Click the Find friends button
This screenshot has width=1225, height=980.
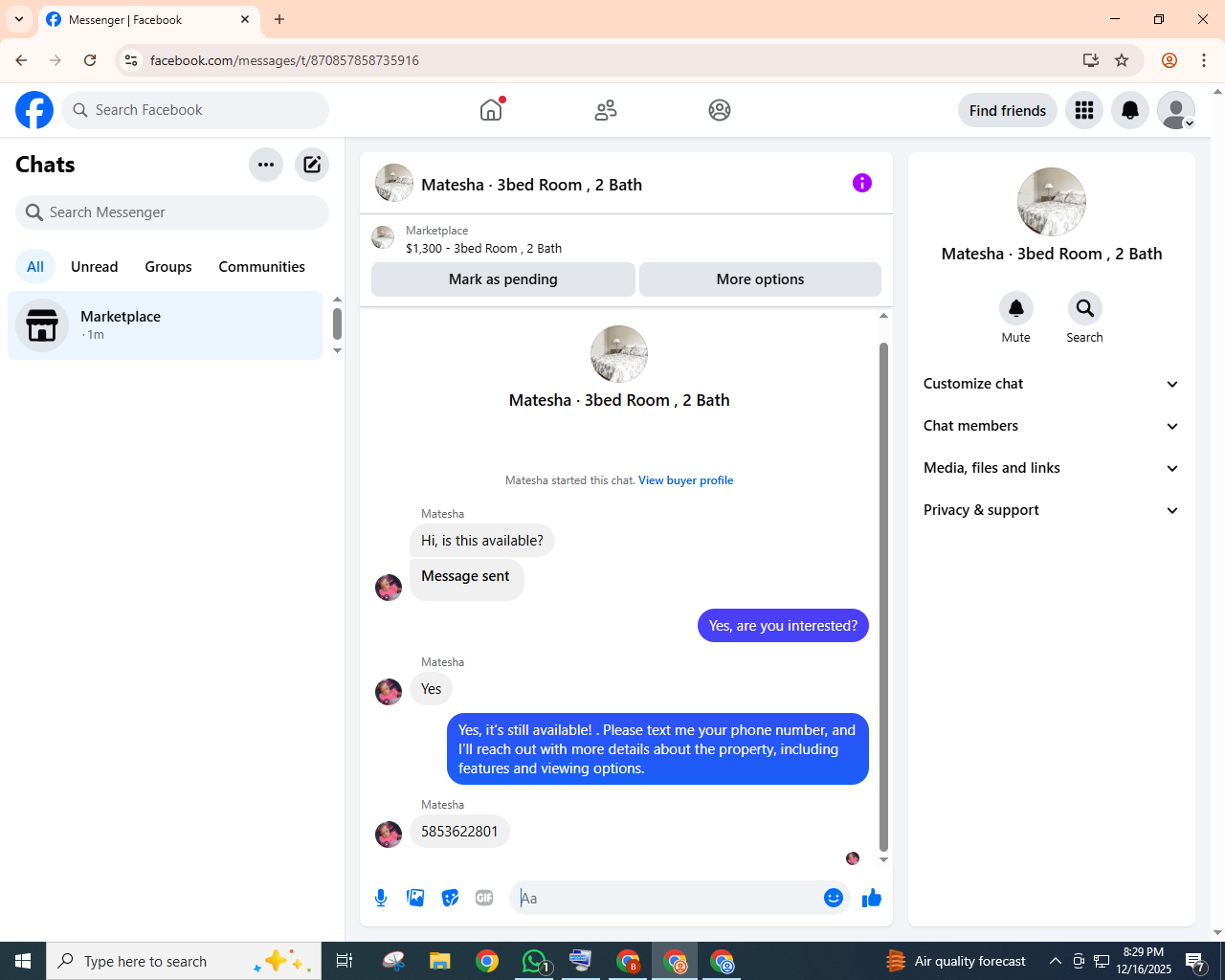(x=1008, y=110)
